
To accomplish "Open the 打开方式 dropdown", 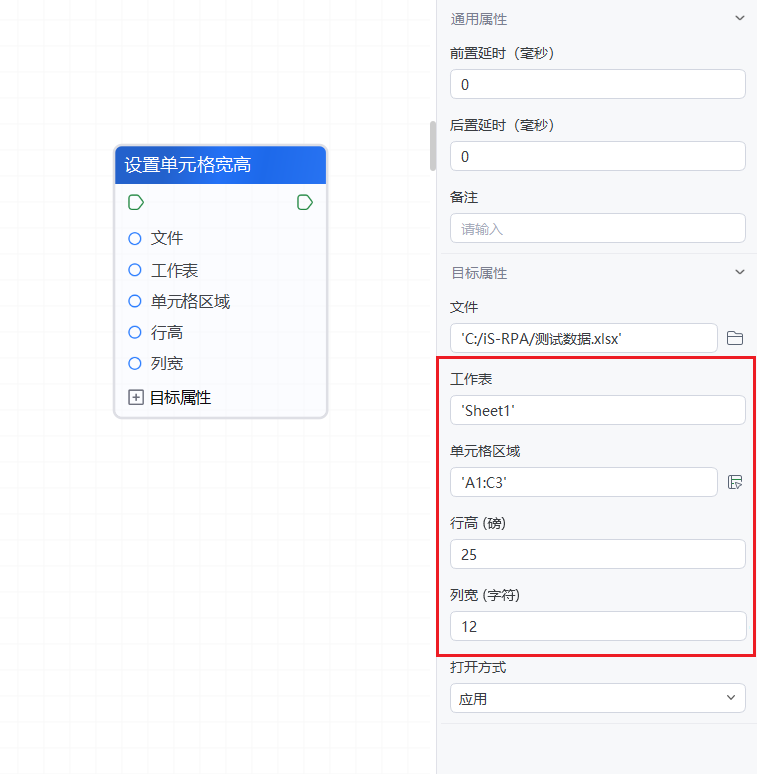I will [x=597, y=698].
